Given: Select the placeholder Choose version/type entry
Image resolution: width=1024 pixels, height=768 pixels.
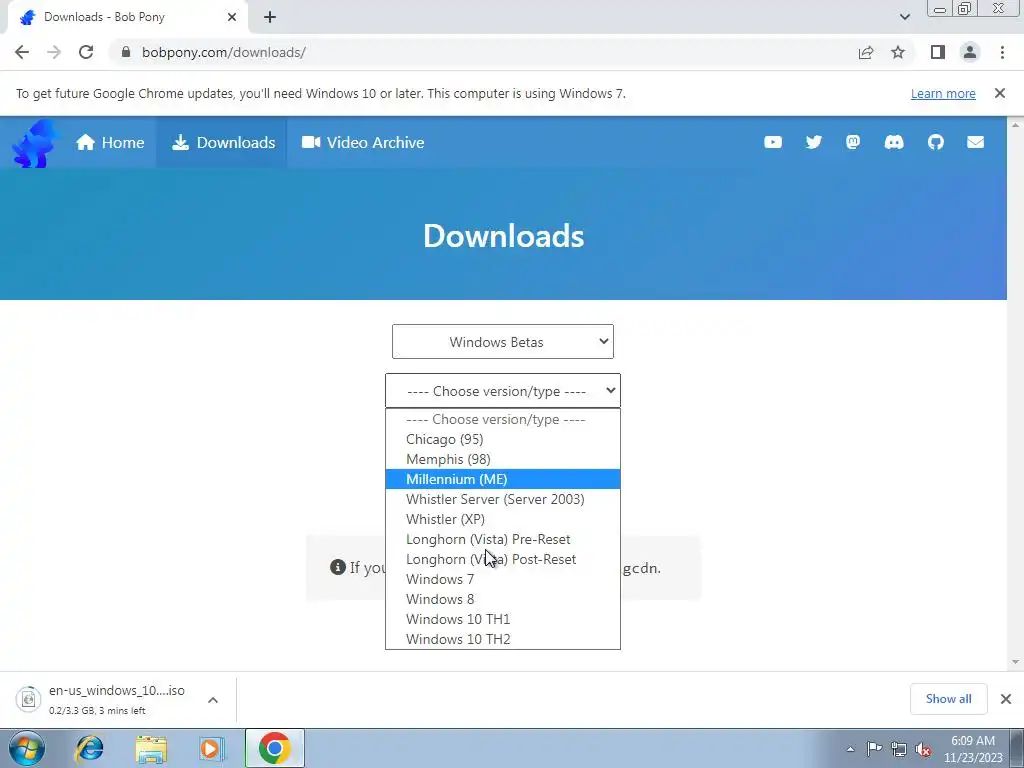Looking at the screenshot, I should [x=502, y=419].
